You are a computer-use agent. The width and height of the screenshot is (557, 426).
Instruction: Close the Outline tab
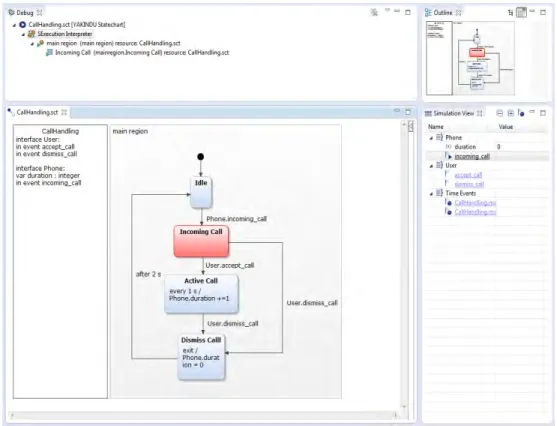459,13
